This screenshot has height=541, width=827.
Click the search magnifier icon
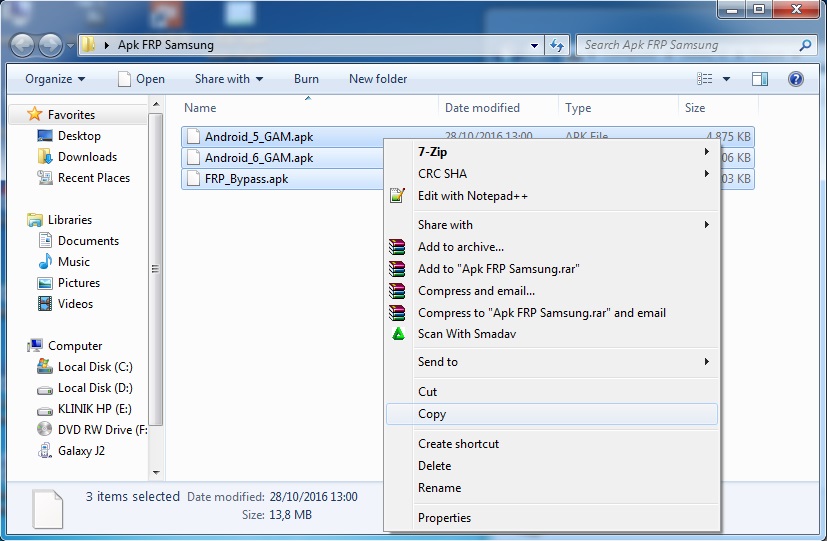tap(805, 45)
